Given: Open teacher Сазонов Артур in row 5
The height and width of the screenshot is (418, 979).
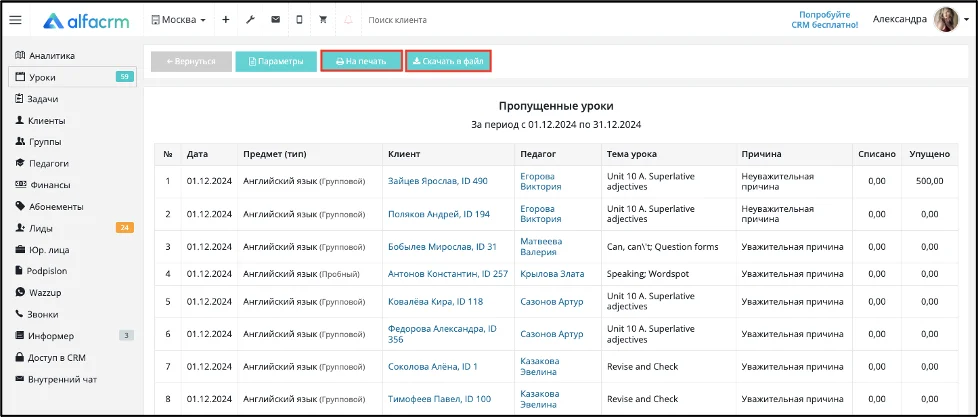Looking at the screenshot, I should pyautogui.click(x=552, y=302).
